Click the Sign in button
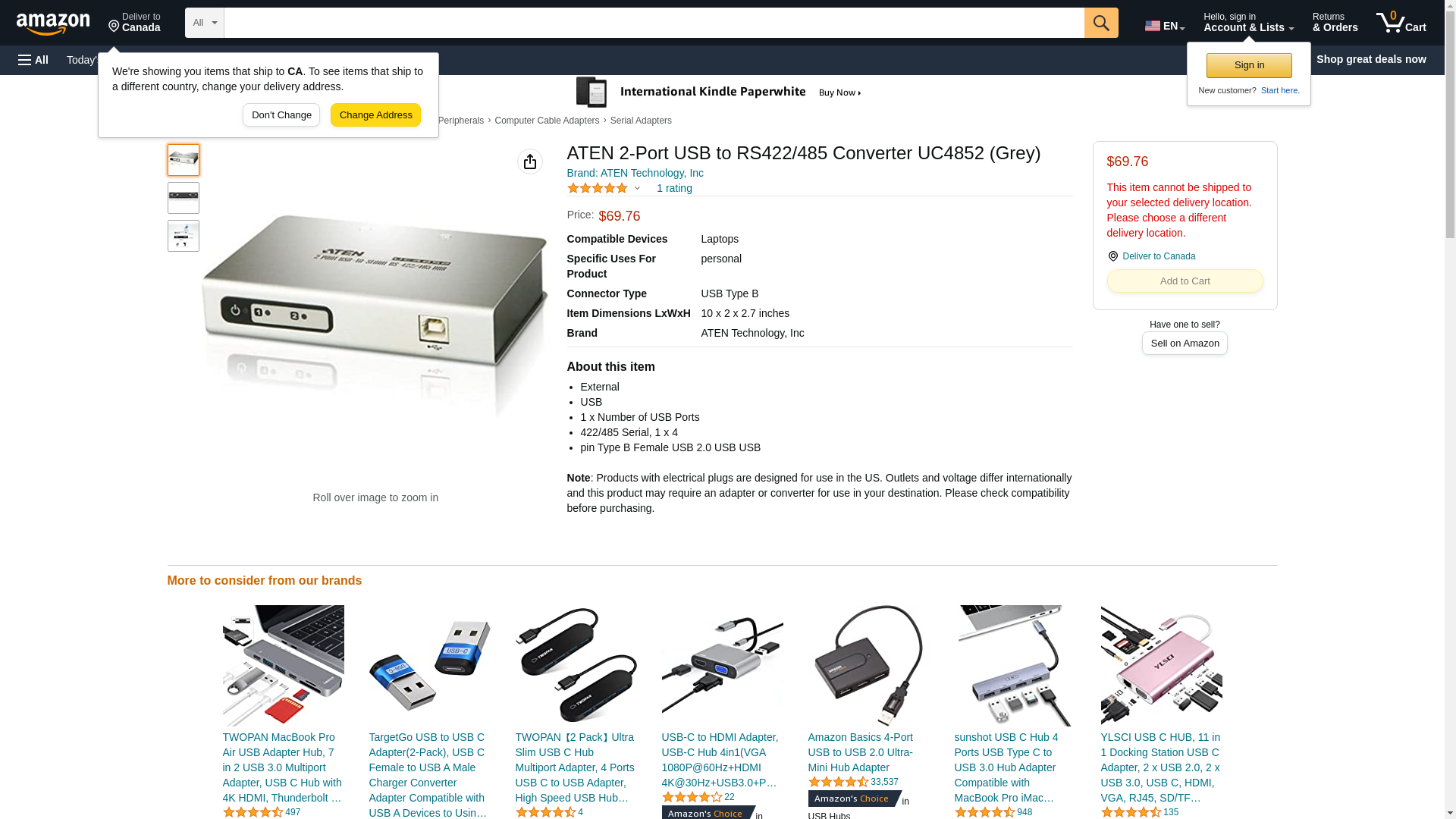The height and width of the screenshot is (819, 1456). (1249, 65)
